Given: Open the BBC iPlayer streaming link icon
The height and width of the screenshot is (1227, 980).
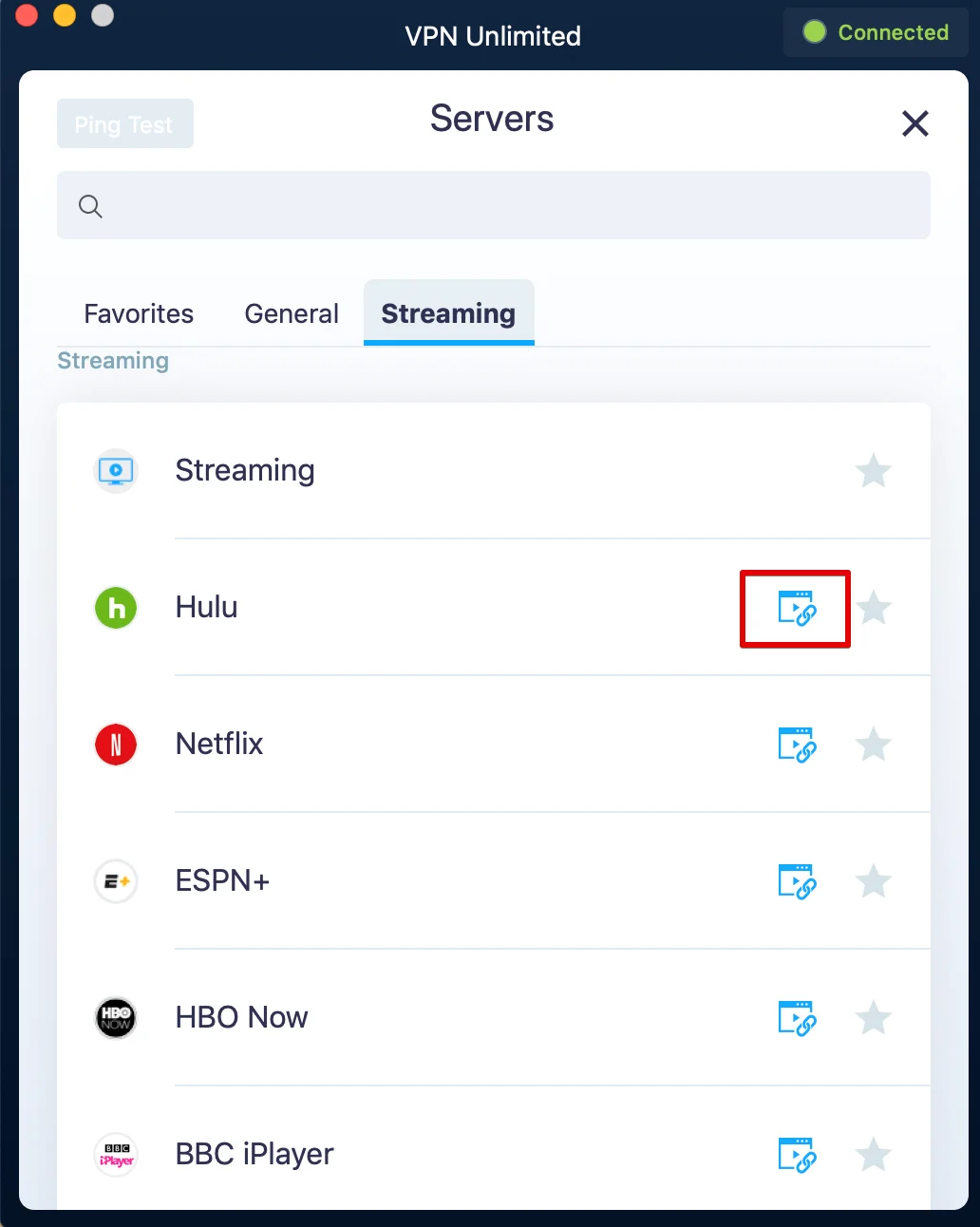Looking at the screenshot, I should click(797, 1155).
